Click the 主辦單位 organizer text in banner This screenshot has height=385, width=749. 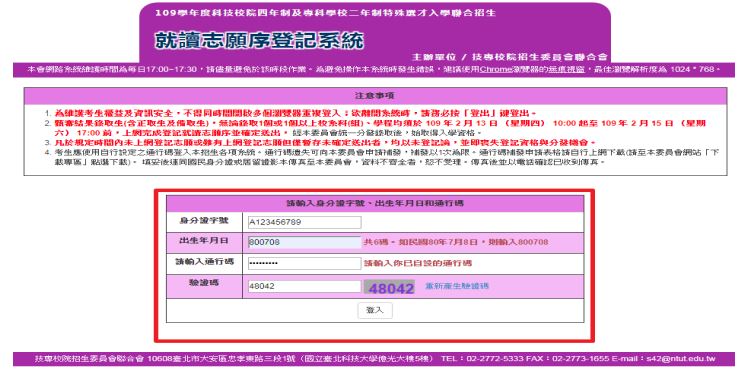(510, 57)
